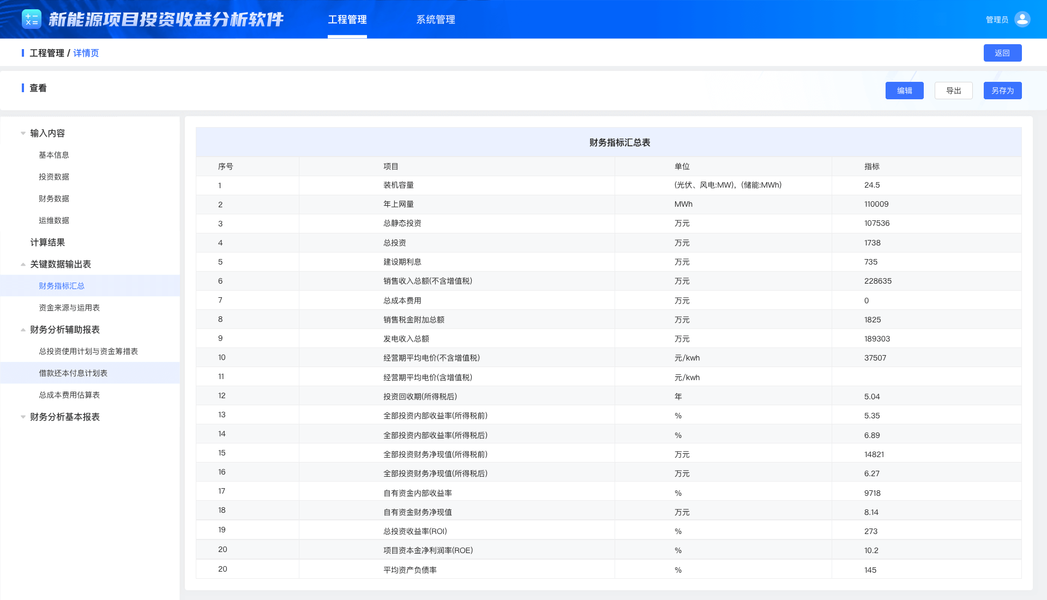The height and width of the screenshot is (600, 1047).
Task: Click the 财务指标汇总表 table title
Action: (x=620, y=142)
